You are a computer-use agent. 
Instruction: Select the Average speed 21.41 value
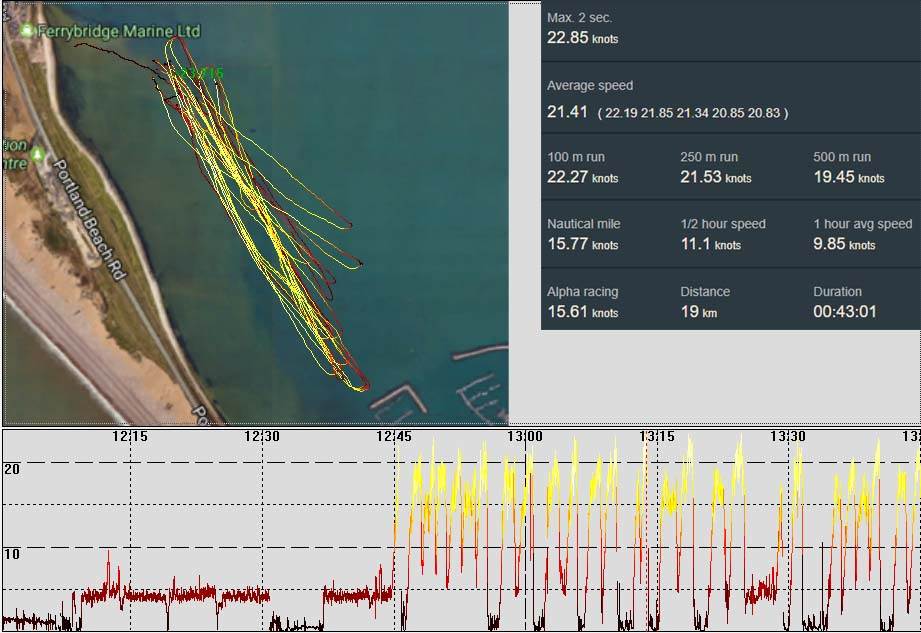(x=567, y=112)
